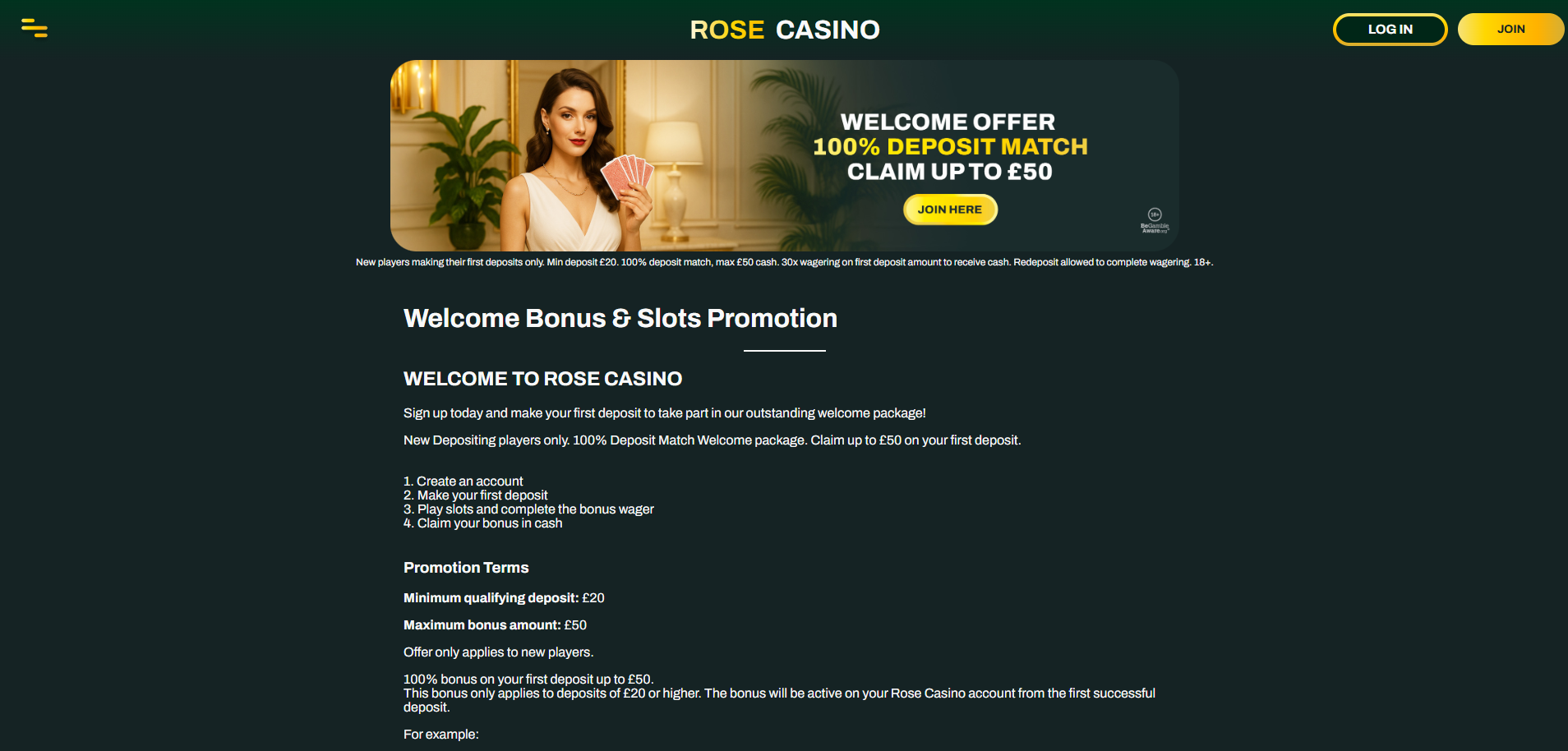Click the playing cards in woman's hand
The image size is (1568, 751).
pos(627,175)
